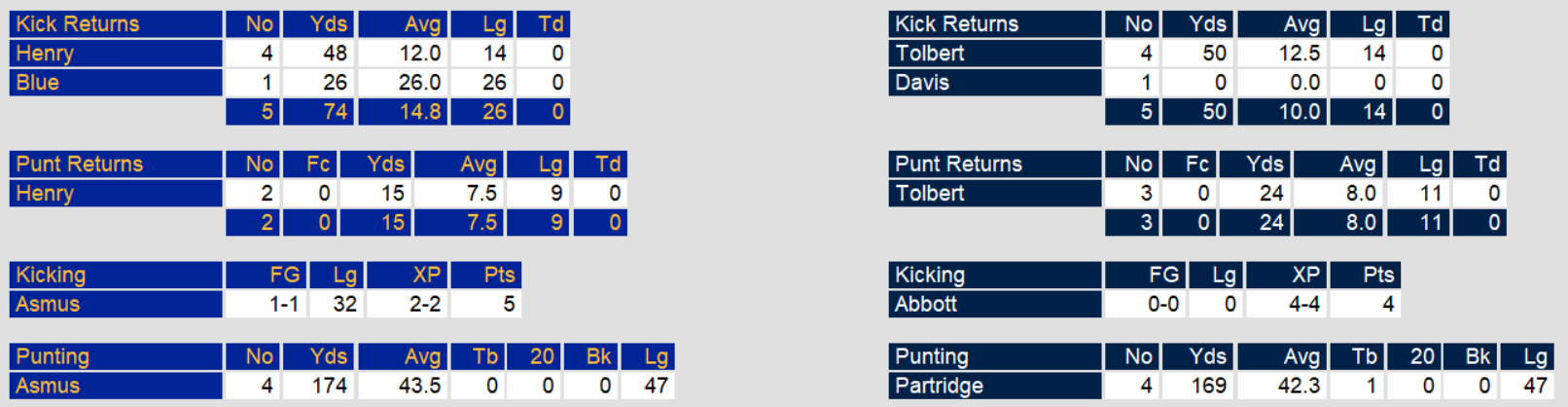Select punter Partridge's entry
The height and width of the screenshot is (407, 1568).
click(x=939, y=387)
